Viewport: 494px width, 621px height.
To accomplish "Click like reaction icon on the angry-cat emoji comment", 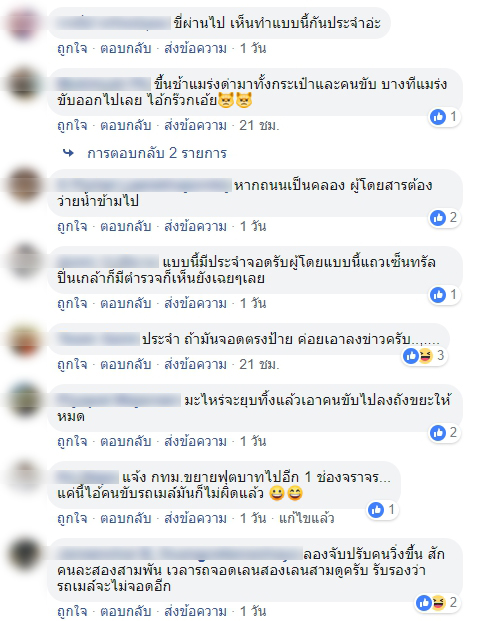I will coord(438,117).
